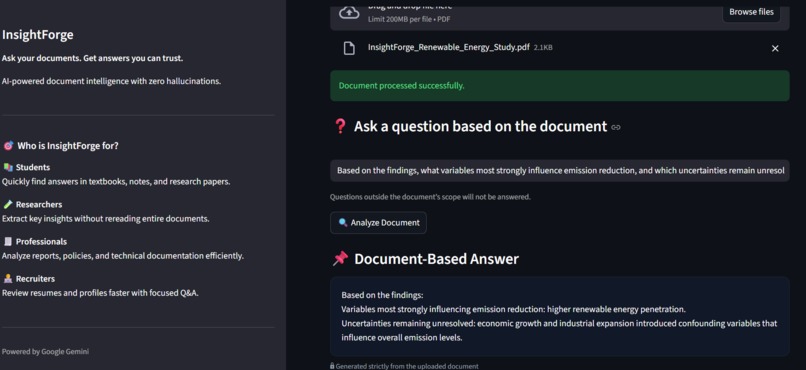Click the books icon beside Students
This screenshot has height=370, width=806.
pos(8,167)
